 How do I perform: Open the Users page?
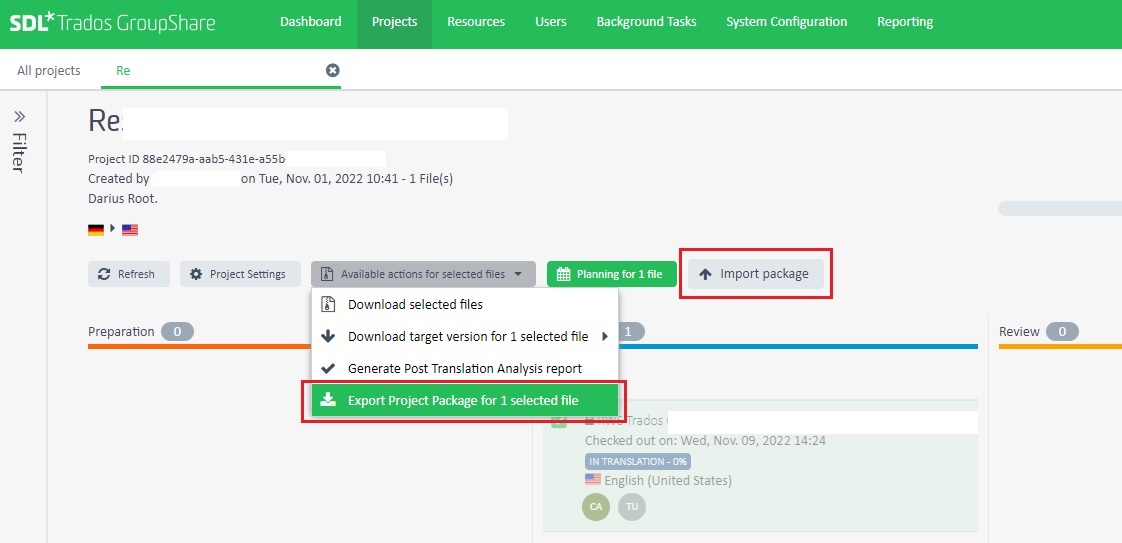coord(550,21)
